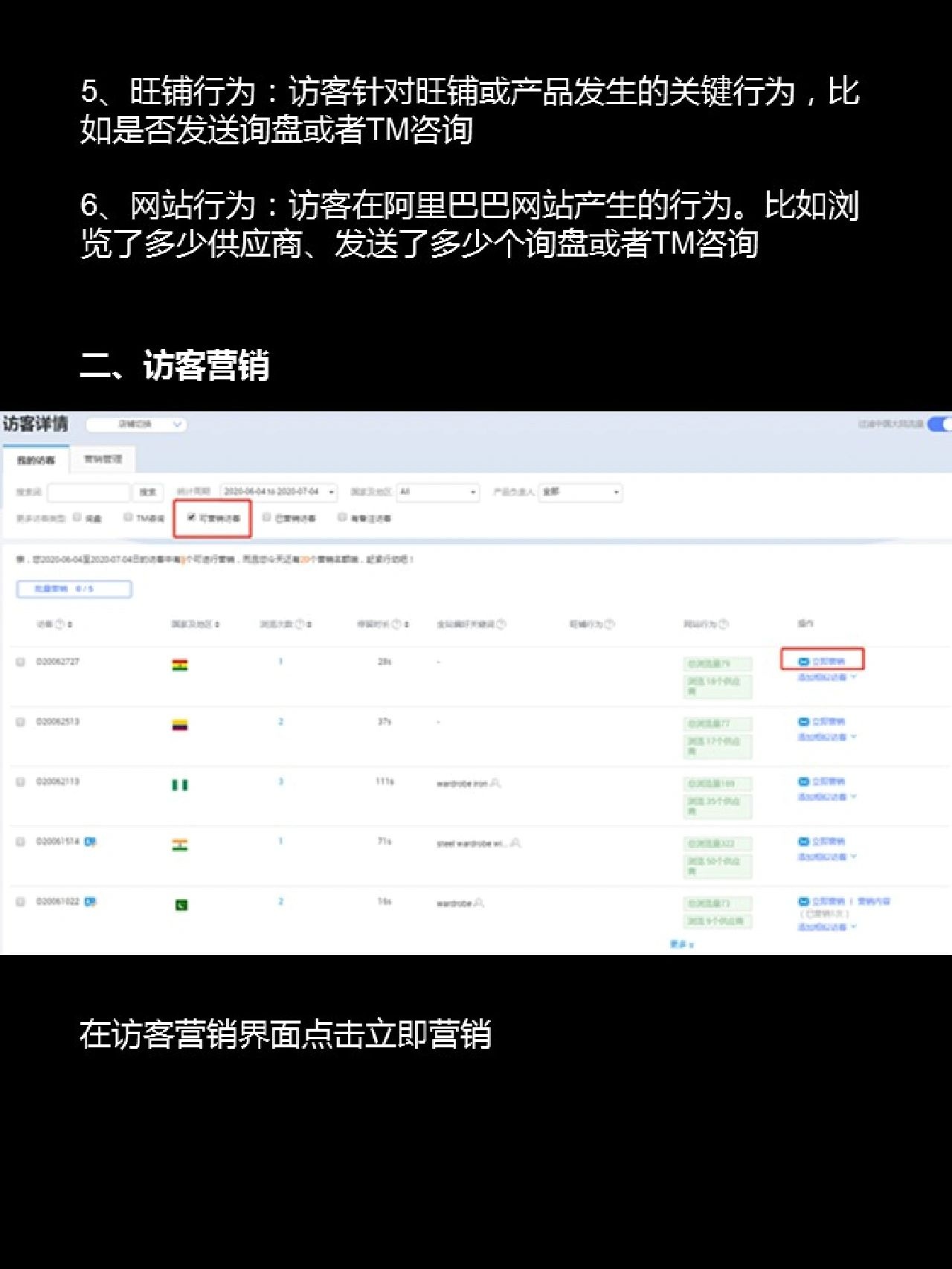Click the first green tag in row 020062113
This screenshot has height=1269, width=952.
click(718, 784)
